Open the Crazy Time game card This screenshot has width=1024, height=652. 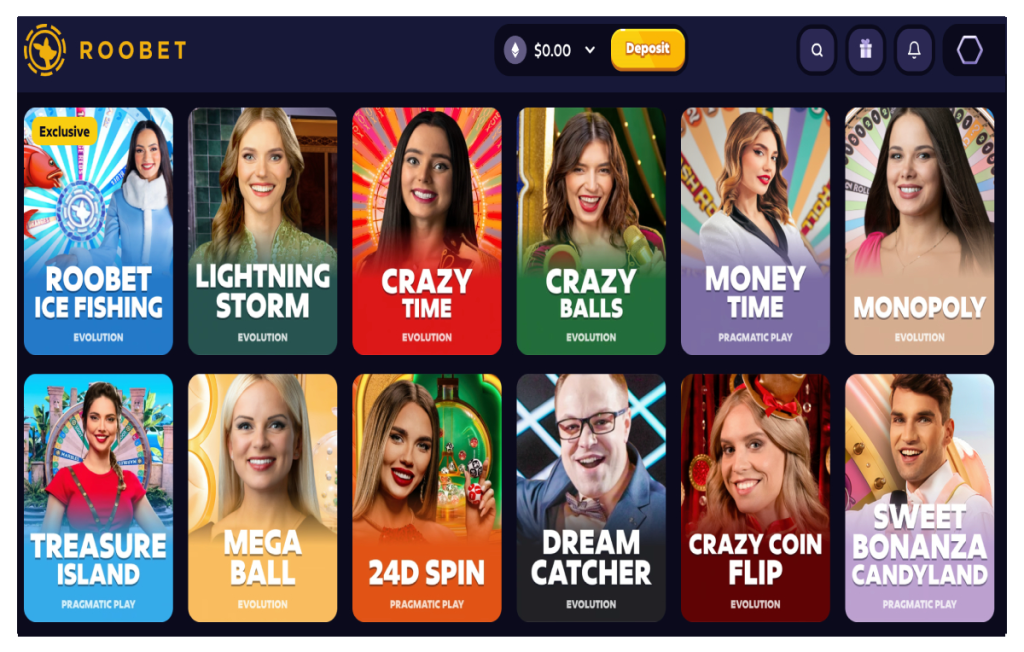[427, 231]
